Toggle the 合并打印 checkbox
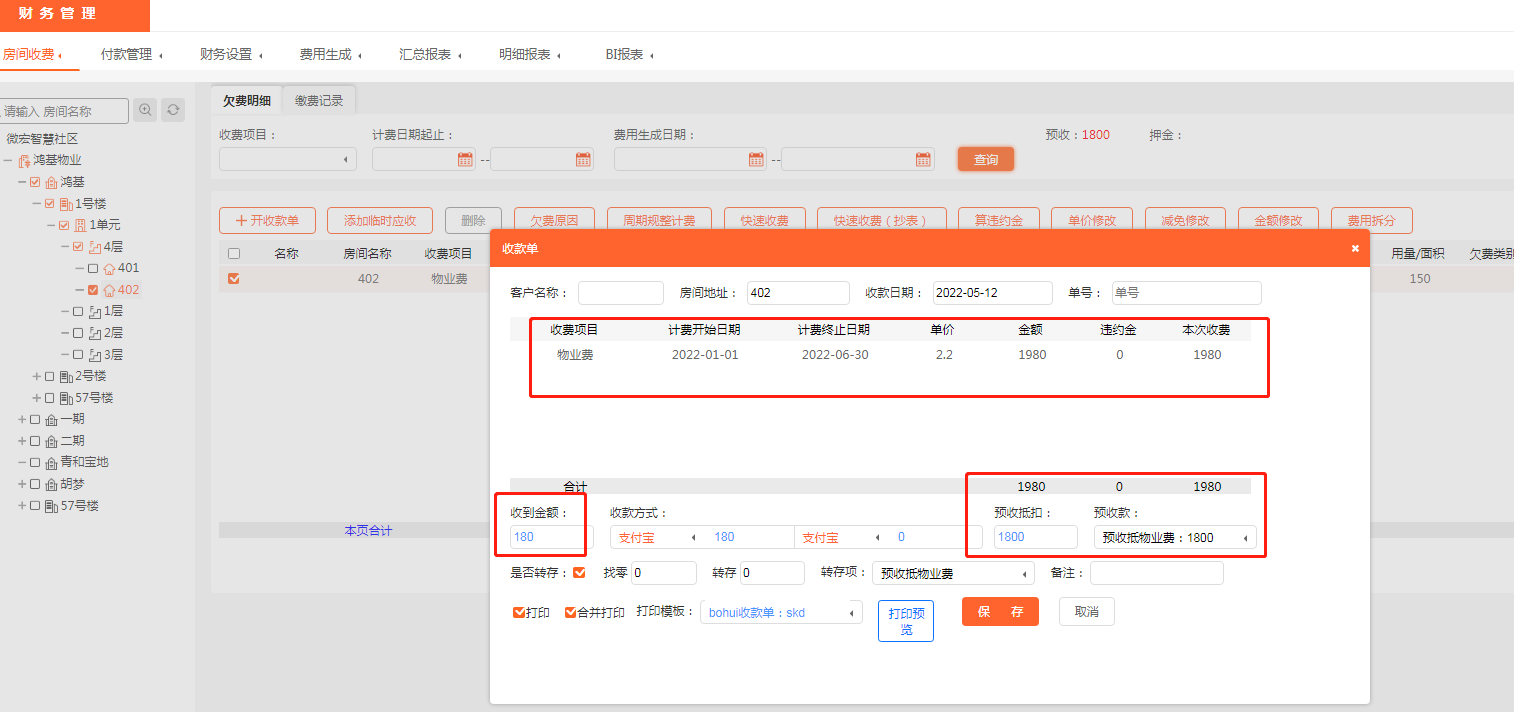The height and width of the screenshot is (712, 1514). coord(570,612)
